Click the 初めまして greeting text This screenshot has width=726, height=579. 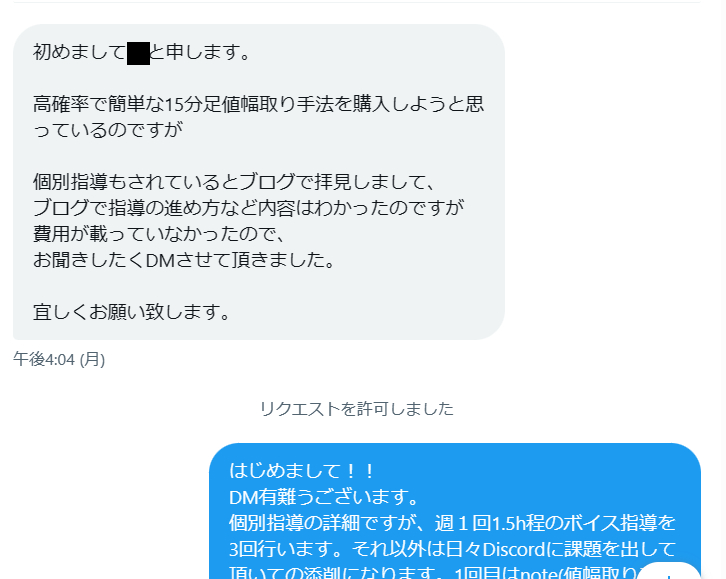click(80, 52)
